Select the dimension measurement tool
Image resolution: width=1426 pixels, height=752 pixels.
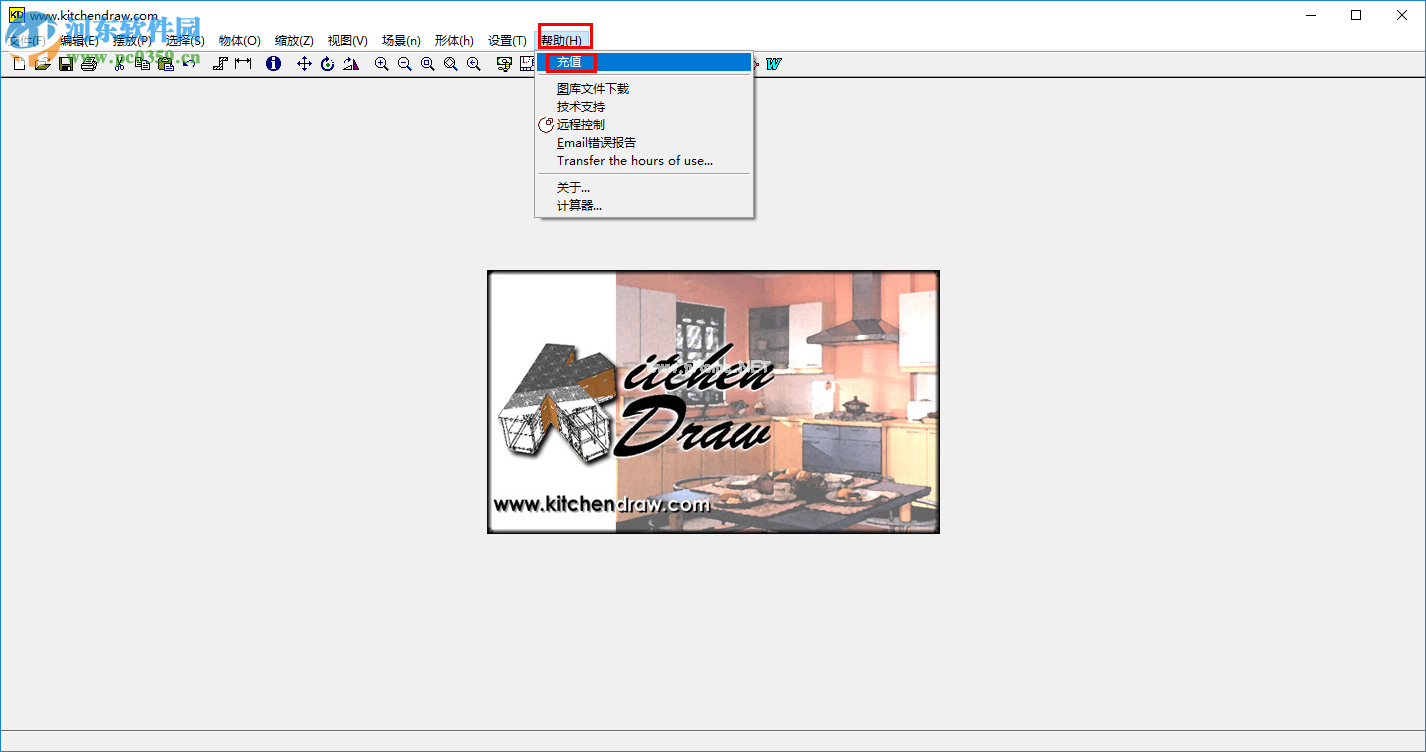pyautogui.click(x=243, y=64)
